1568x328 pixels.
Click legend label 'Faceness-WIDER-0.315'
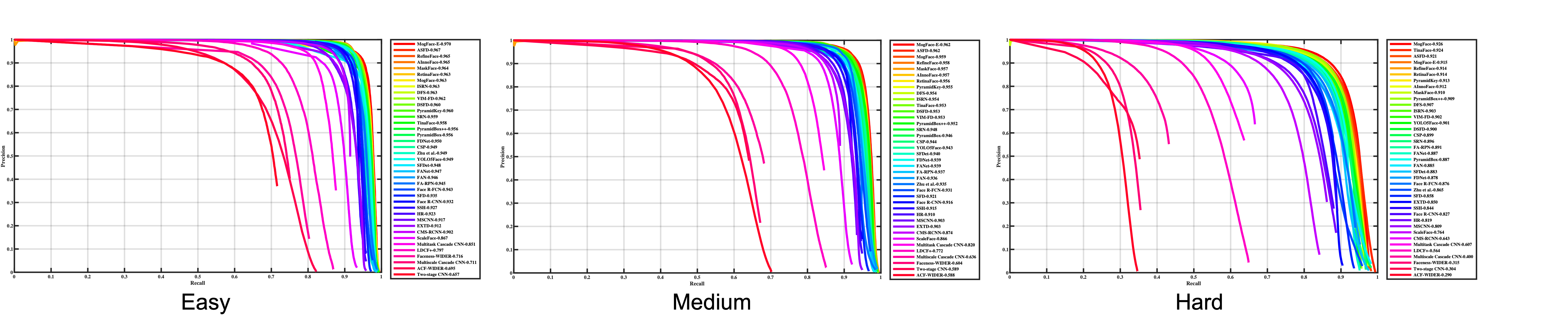tap(1436, 263)
